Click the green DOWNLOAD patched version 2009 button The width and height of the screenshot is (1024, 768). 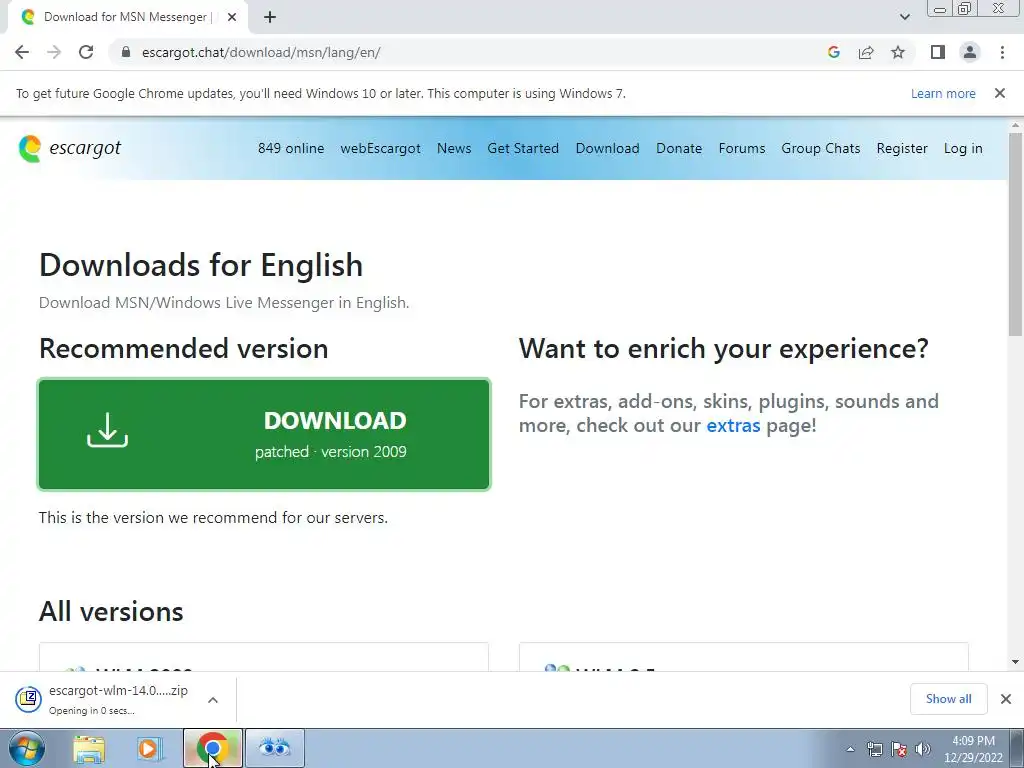click(x=264, y=434)
